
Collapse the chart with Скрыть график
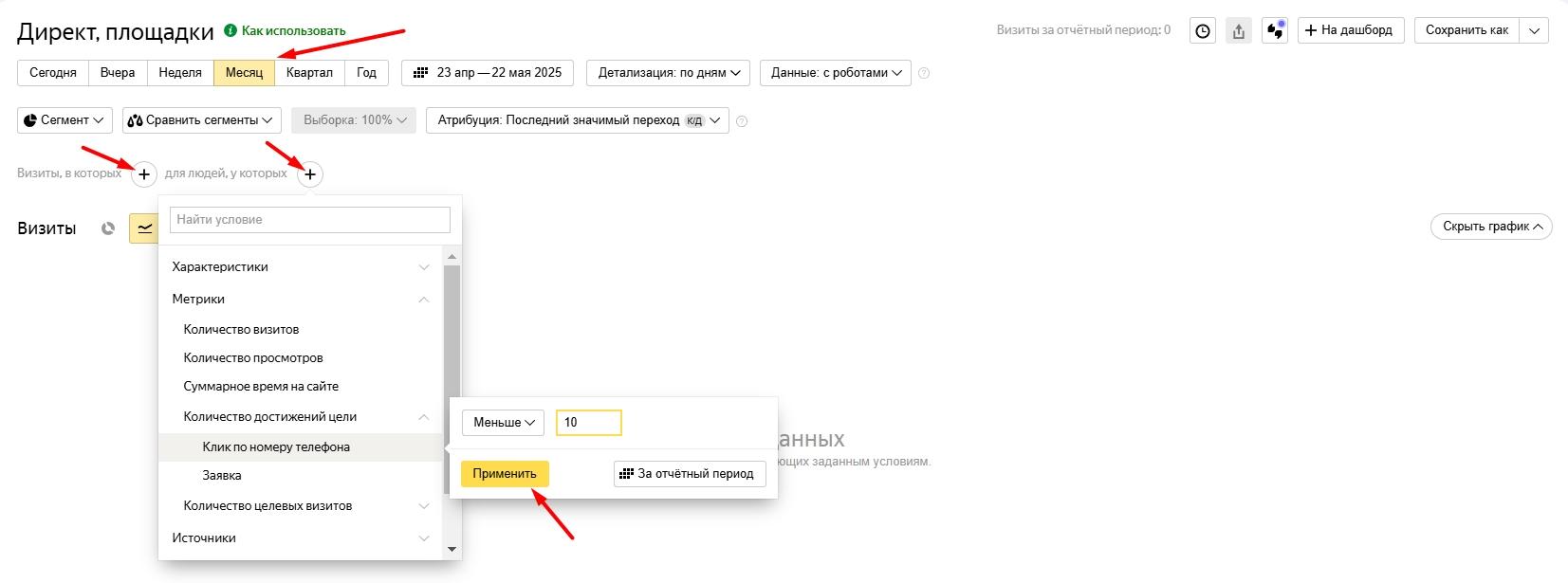(x=1491, y=227)
